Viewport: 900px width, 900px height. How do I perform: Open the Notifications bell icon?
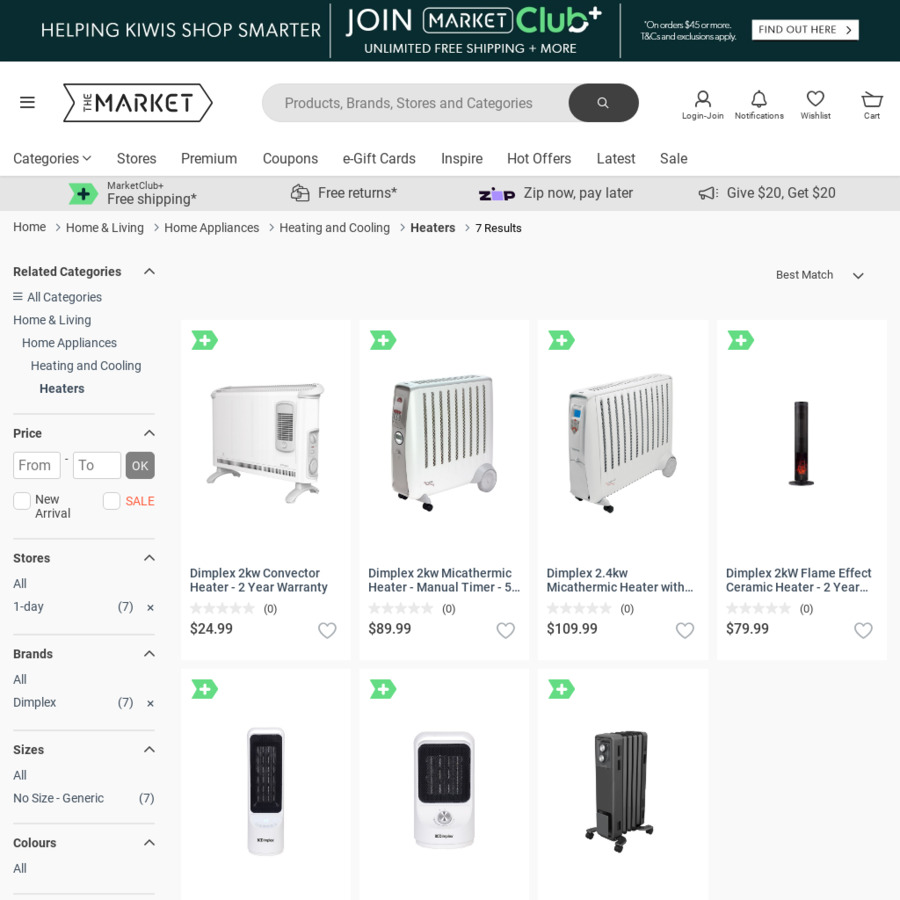[x=759, y=103]
